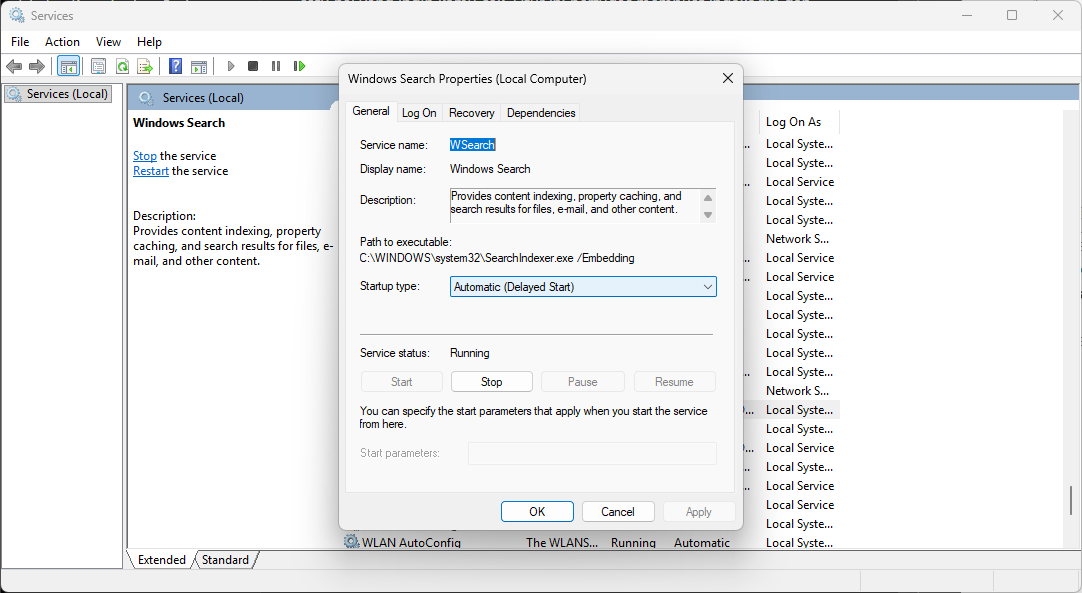The image size is (1082, 593).
Task: Open the Help menu
Action: 149,41
